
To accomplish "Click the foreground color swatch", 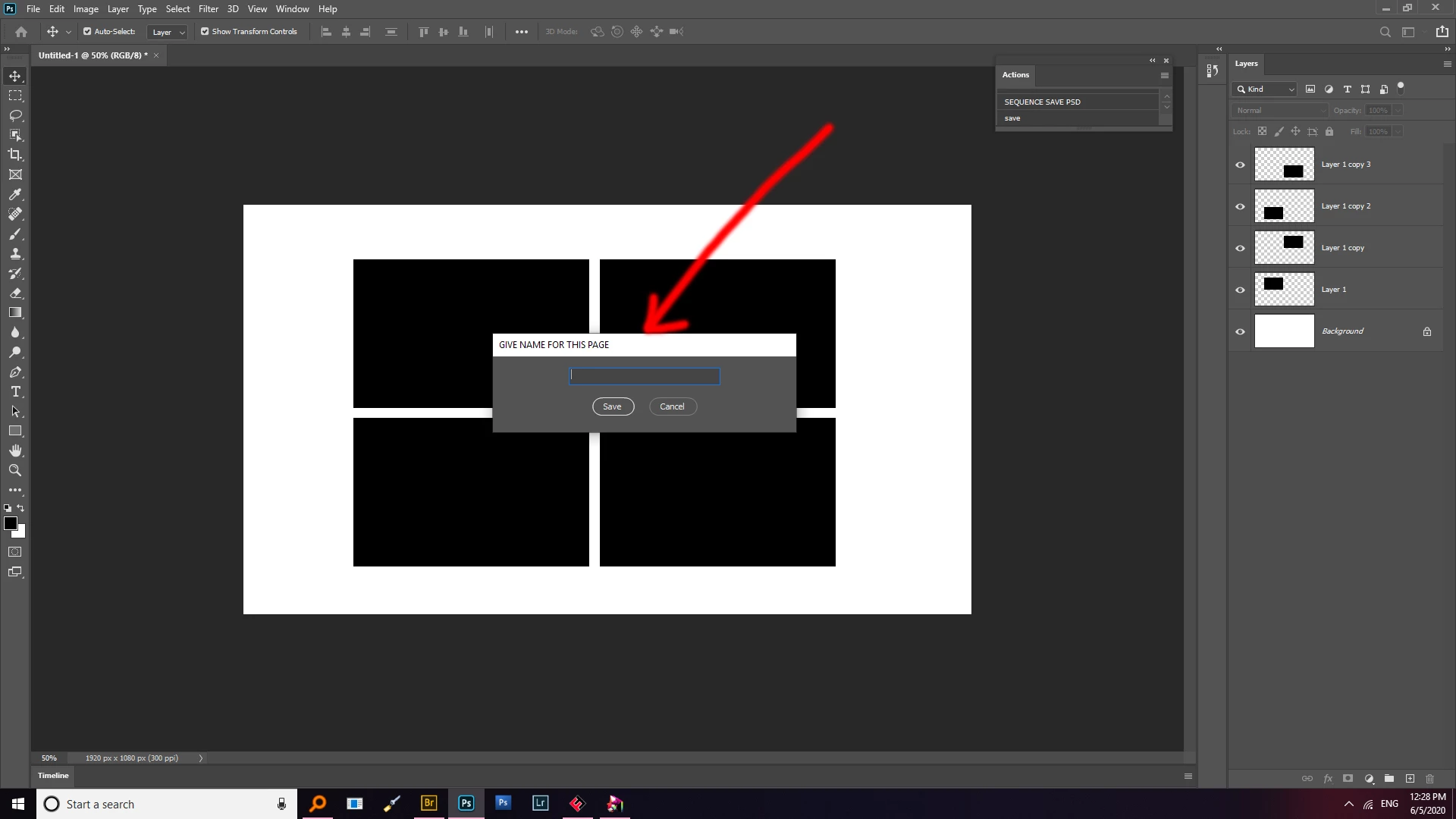I will (x=11, y=523).
